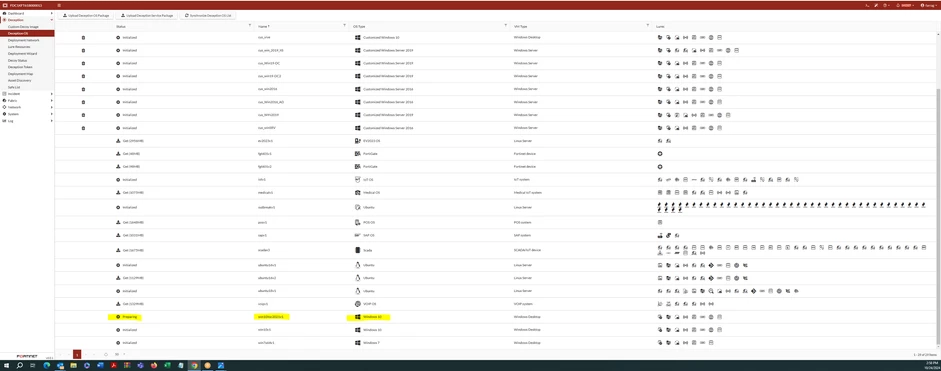Click the lure gear icon in fgt60v2 row
The image size is (941, 371).
(660, 166)
